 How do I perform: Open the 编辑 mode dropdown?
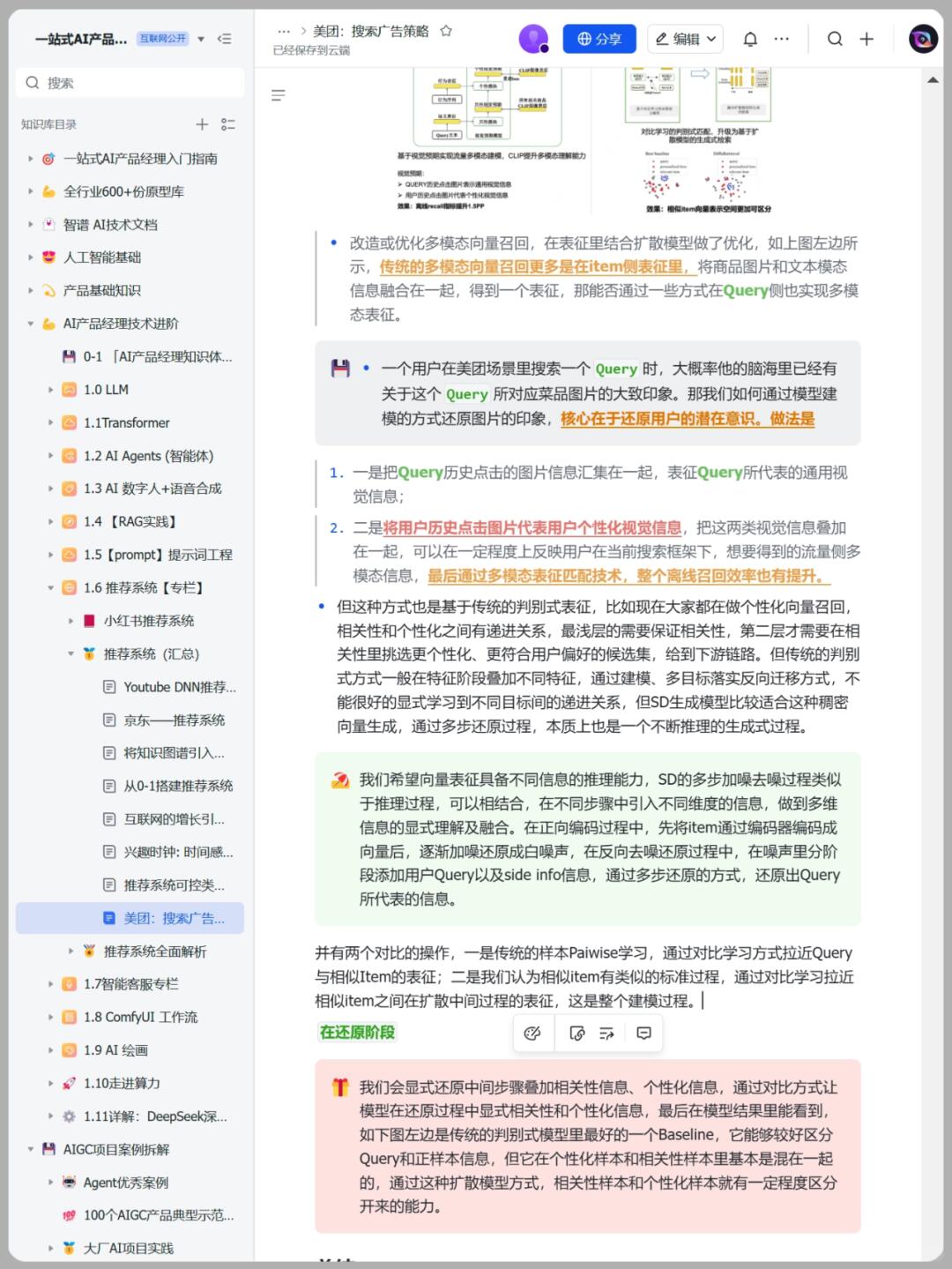pyautogui.click(x=685, y=39)
